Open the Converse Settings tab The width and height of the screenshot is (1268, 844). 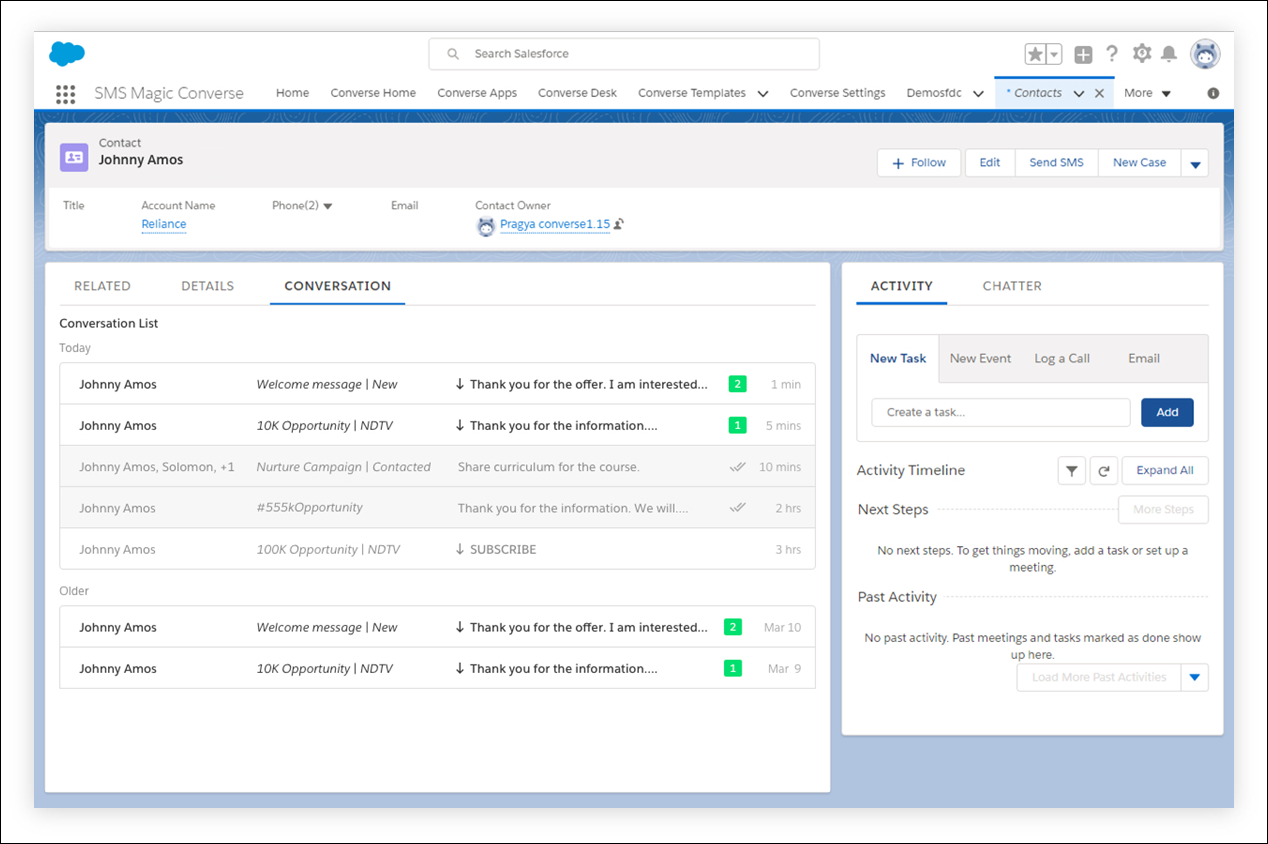(837, 93)
